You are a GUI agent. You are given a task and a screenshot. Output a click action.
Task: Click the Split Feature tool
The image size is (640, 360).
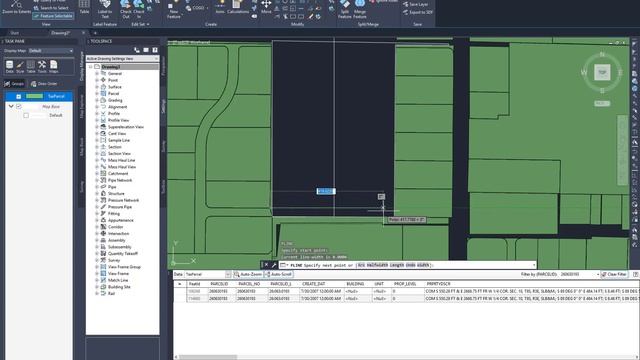(344, 9)
